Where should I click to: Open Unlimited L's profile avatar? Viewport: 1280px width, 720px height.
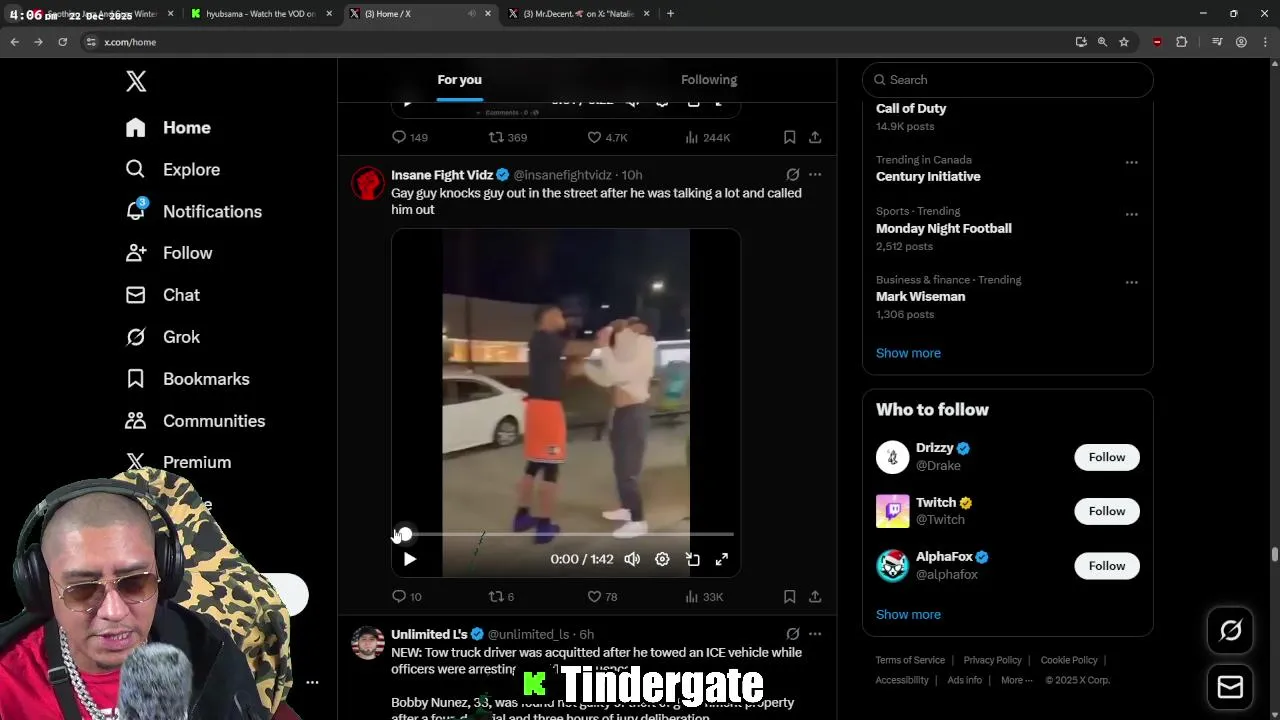click(x=368, y=643)
